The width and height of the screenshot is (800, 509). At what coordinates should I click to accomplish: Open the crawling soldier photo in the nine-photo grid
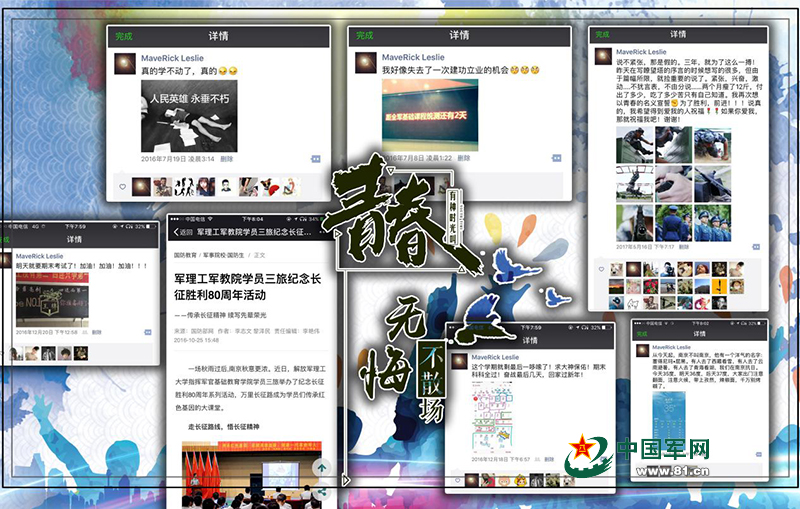click(712, 145)
